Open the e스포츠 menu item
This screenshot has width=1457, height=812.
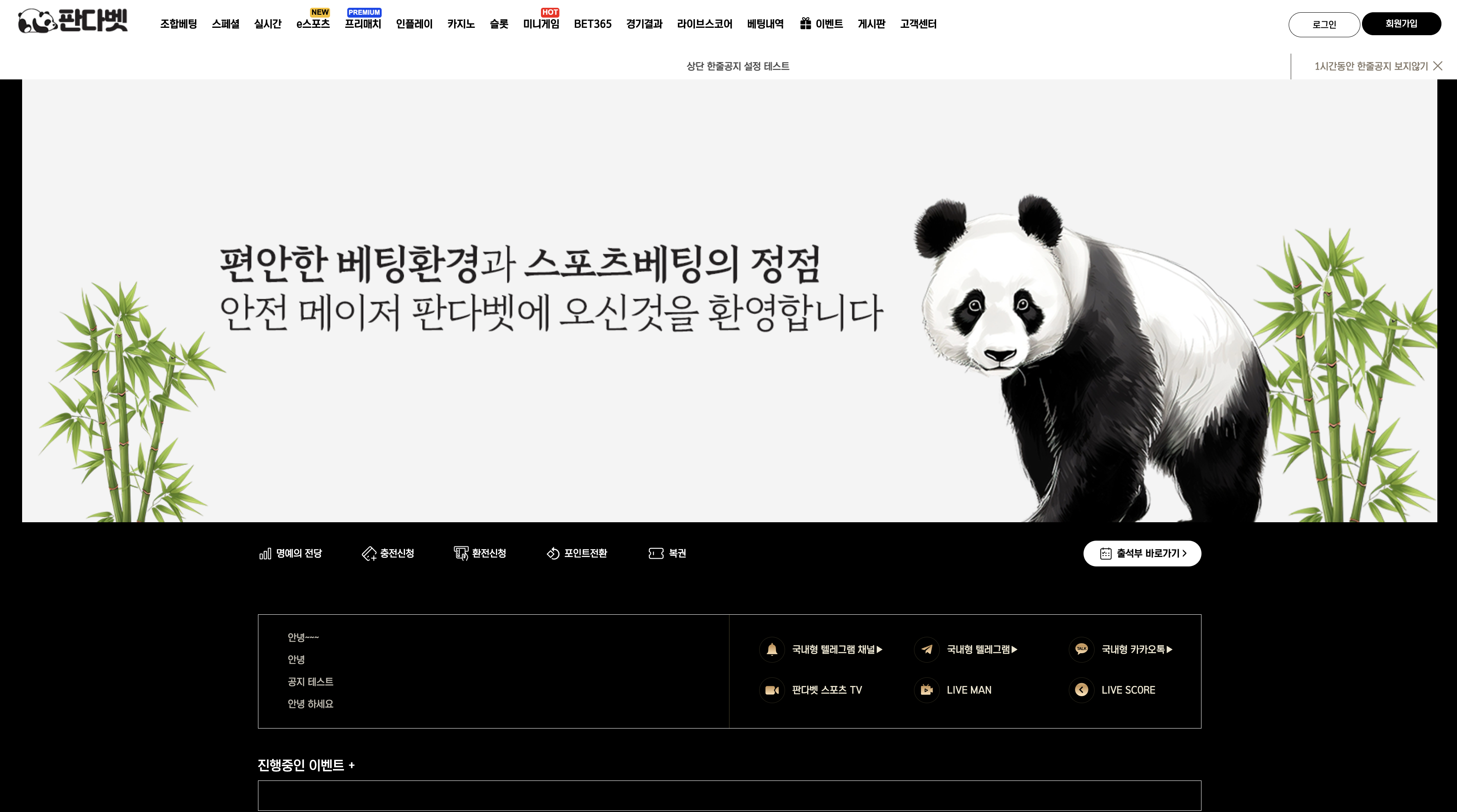coord(313,24)
